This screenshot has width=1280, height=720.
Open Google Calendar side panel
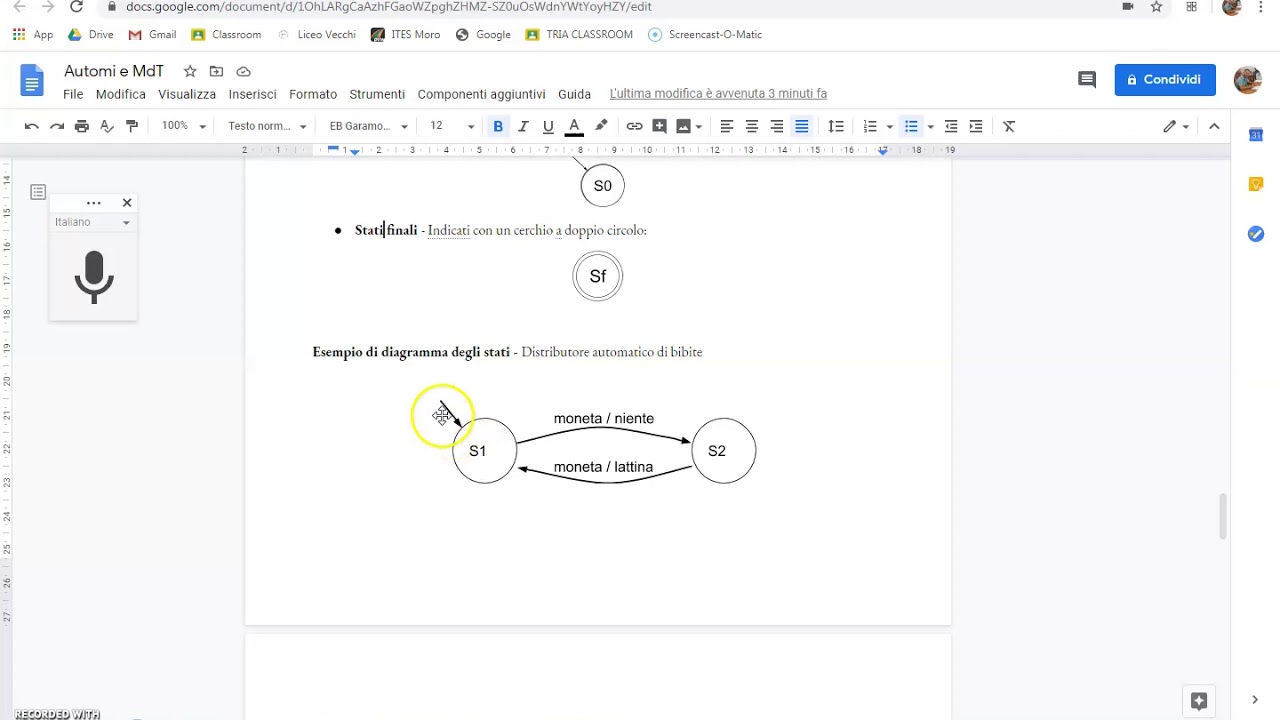pyautogui.click(x=1256, y=134)
